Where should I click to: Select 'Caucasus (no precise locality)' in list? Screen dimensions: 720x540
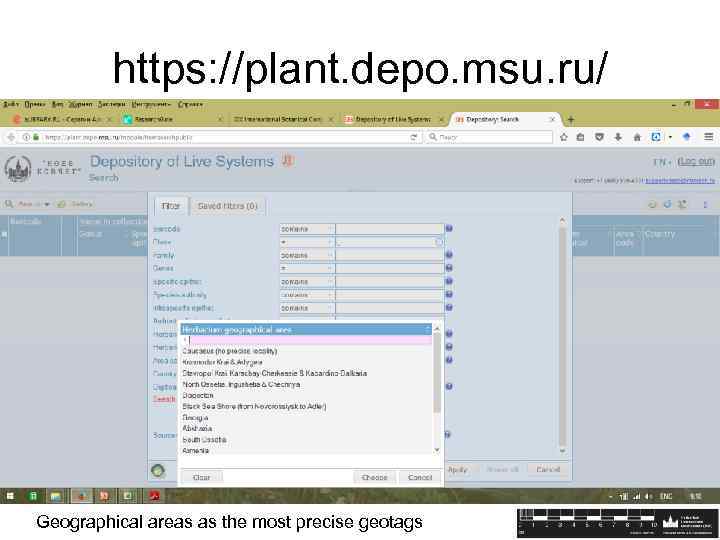(230, 351)
